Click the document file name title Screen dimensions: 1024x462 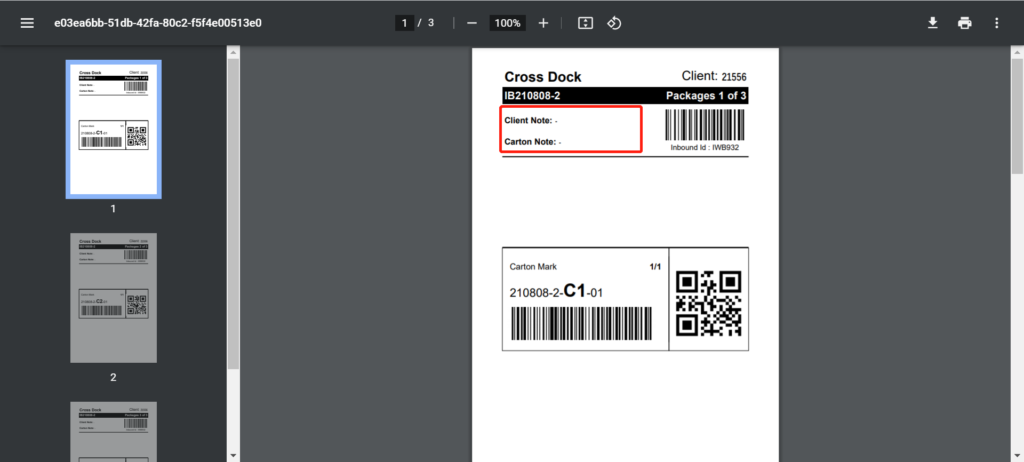pos(158,22)
